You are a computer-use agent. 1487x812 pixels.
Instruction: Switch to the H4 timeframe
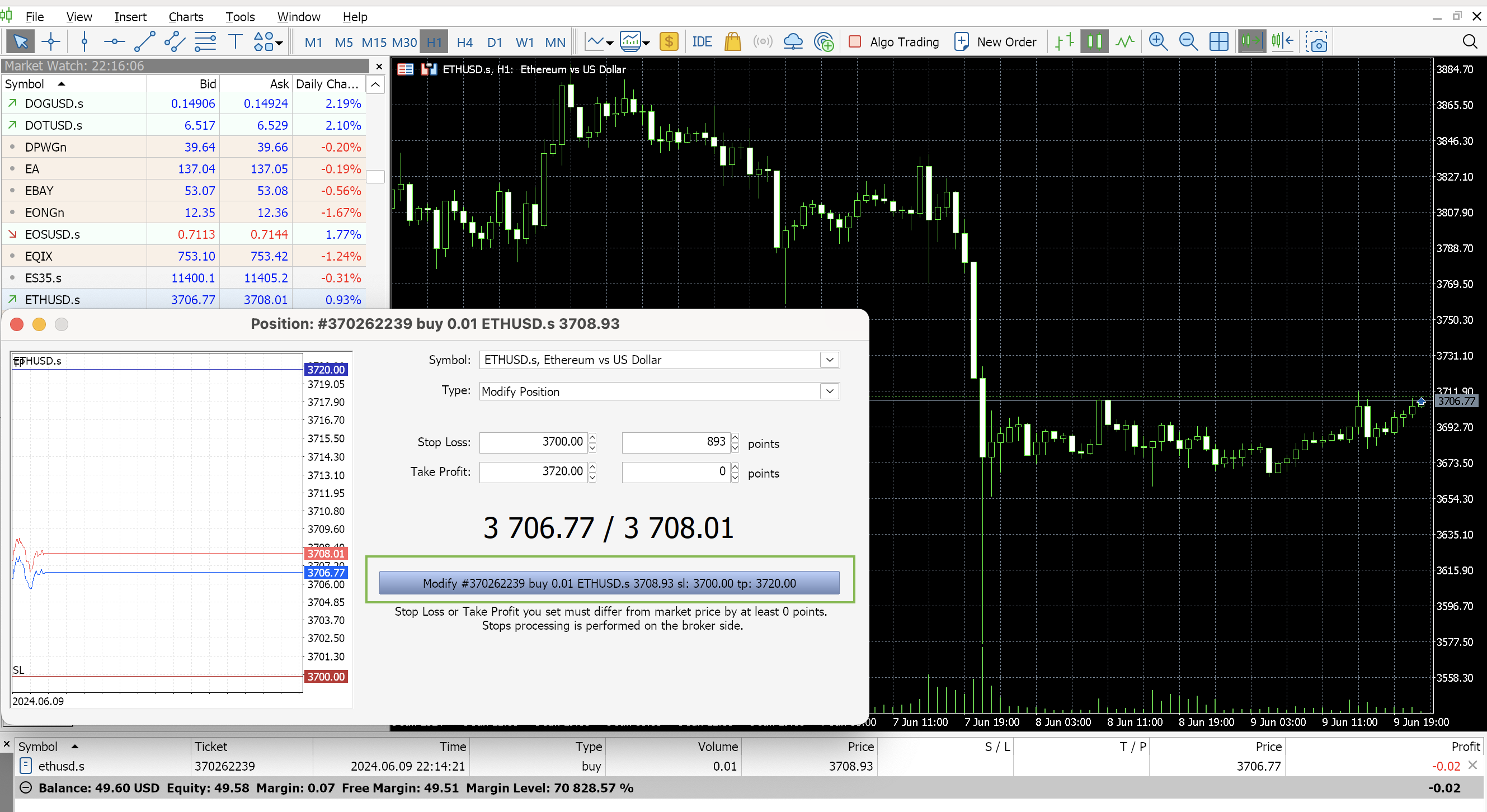coord(465,41)
